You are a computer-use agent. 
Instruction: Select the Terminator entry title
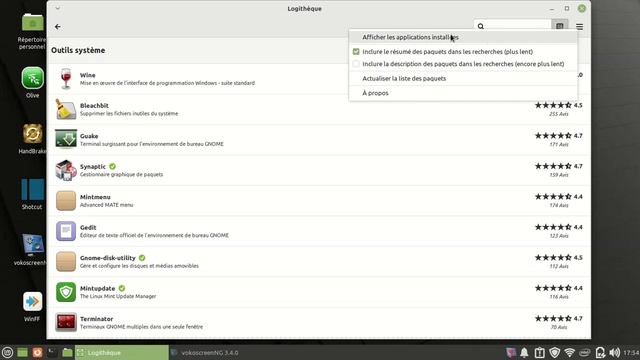96,319
